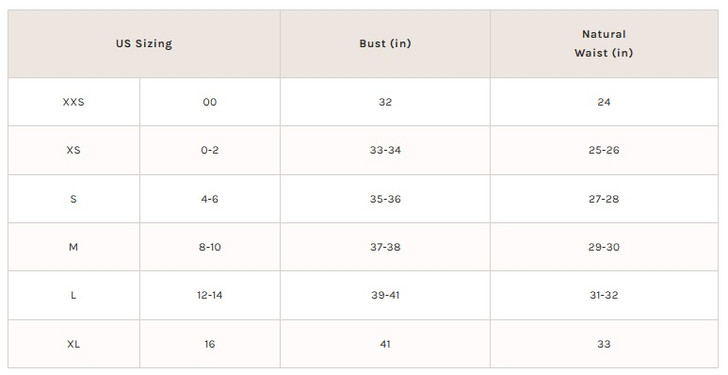728x375 pixels.
Task: Click the 8-10 numeric size cell
Action: [210, 247]
